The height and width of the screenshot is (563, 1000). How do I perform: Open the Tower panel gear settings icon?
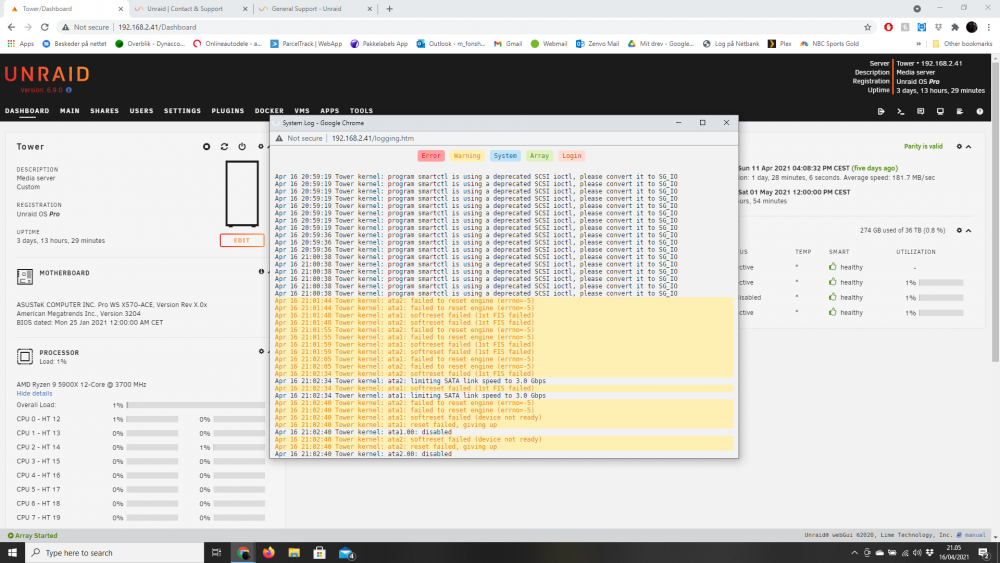coord(260,147)
